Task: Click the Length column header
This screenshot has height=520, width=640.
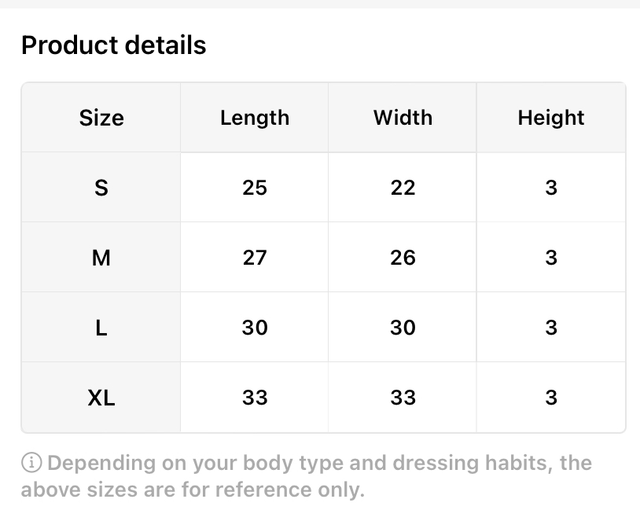Action: pyautogui.click(x=255, y=118)
